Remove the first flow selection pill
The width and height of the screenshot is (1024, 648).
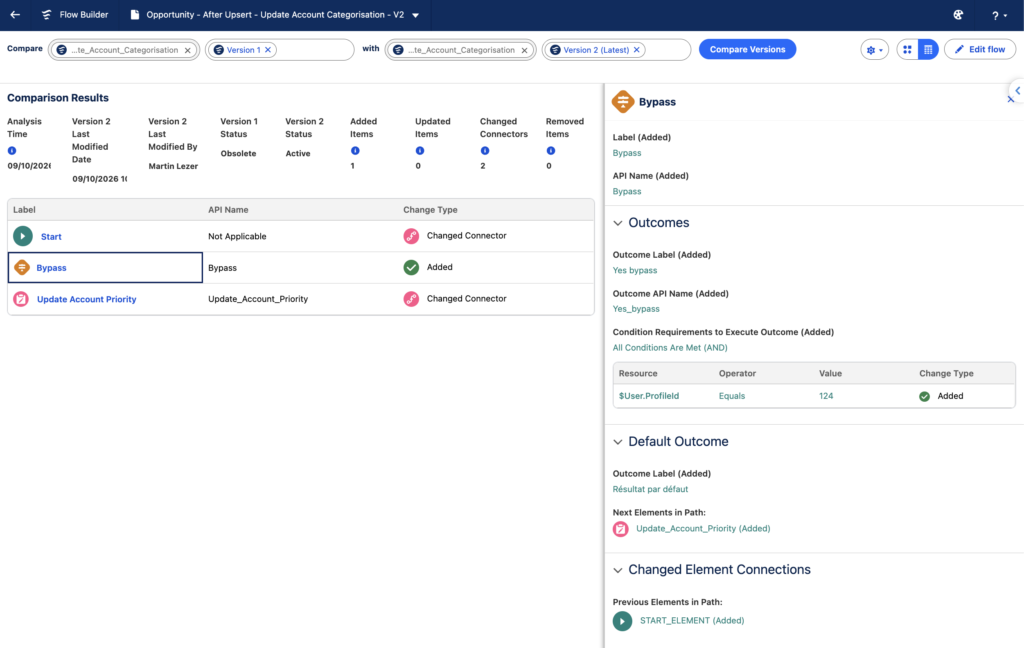pos(187,50)
